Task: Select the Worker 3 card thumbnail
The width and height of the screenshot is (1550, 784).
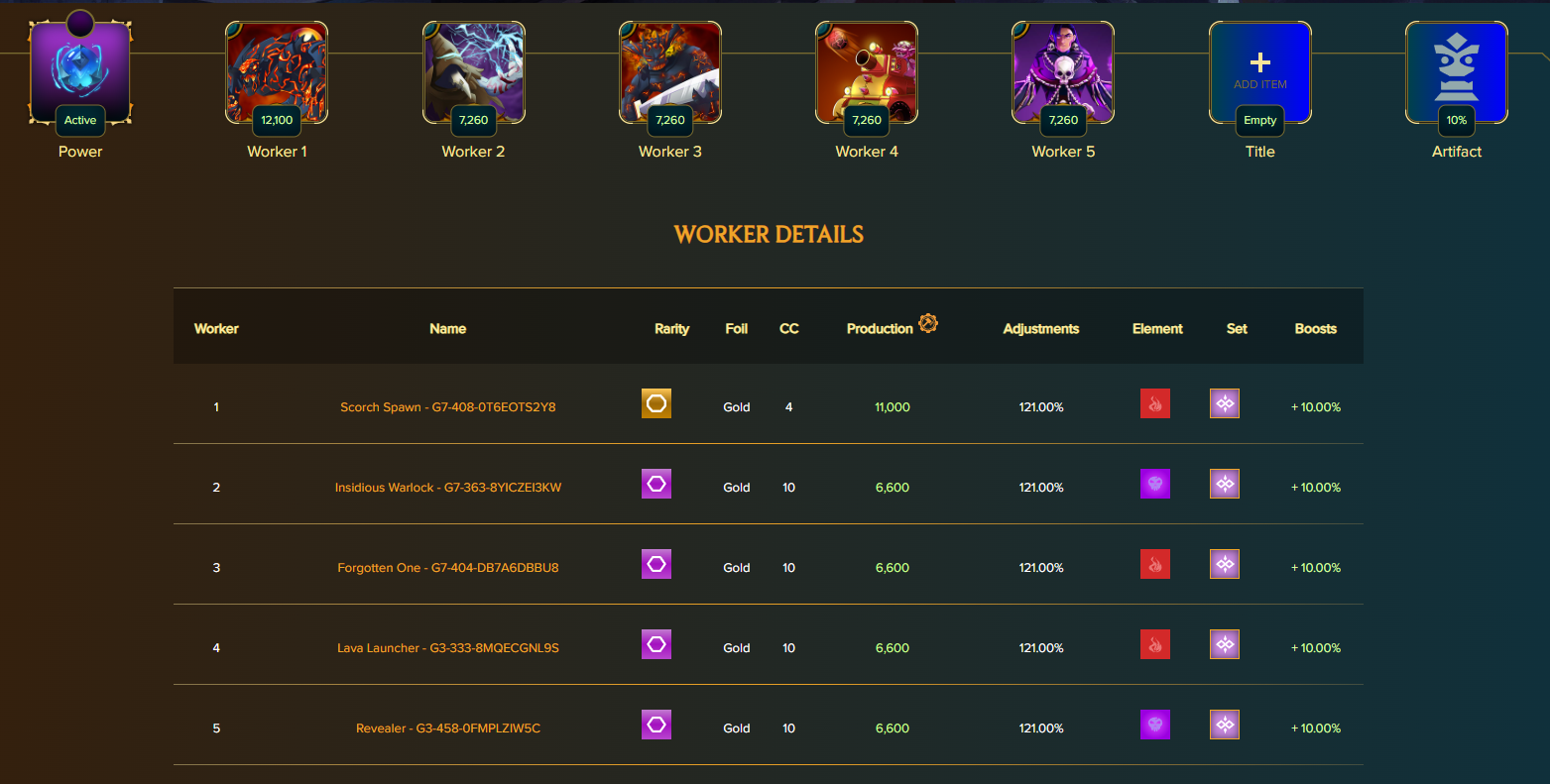Action: 670,73
